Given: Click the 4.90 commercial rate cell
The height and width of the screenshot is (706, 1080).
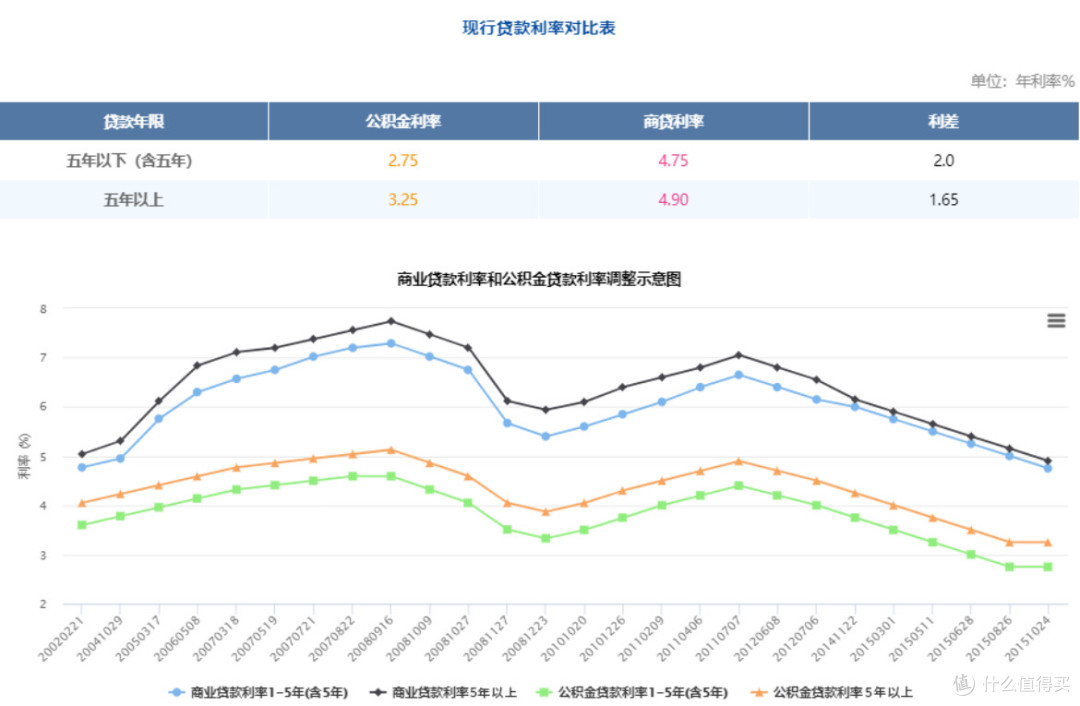Looking at the screenshot, I should point(673,200).
